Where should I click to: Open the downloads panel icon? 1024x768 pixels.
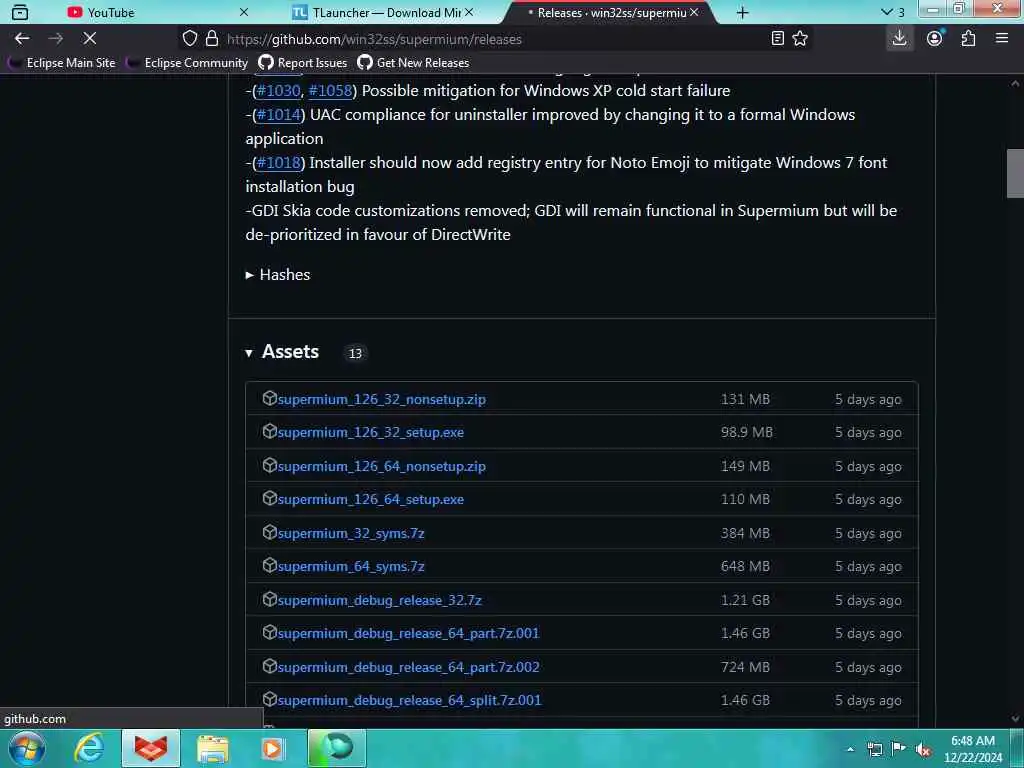[899, 39]
